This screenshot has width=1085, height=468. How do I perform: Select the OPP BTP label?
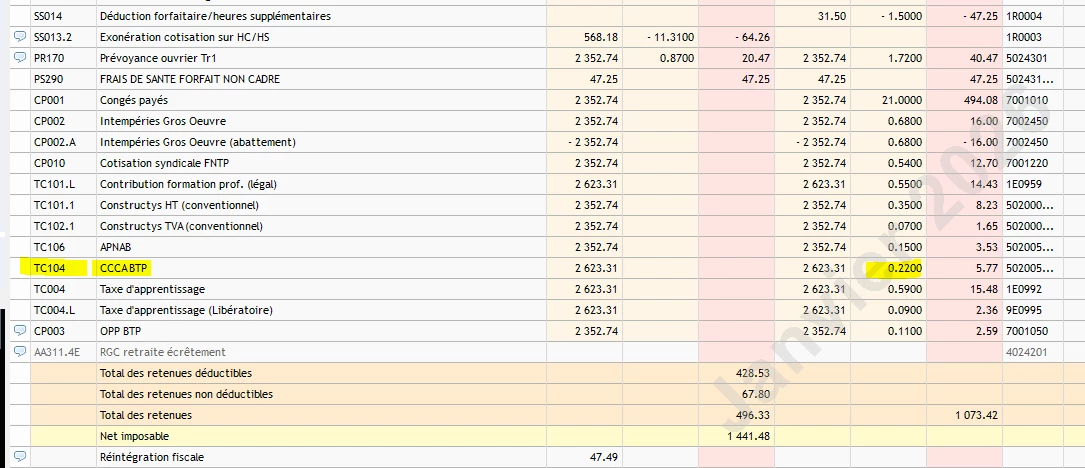(x=121, y=332)
